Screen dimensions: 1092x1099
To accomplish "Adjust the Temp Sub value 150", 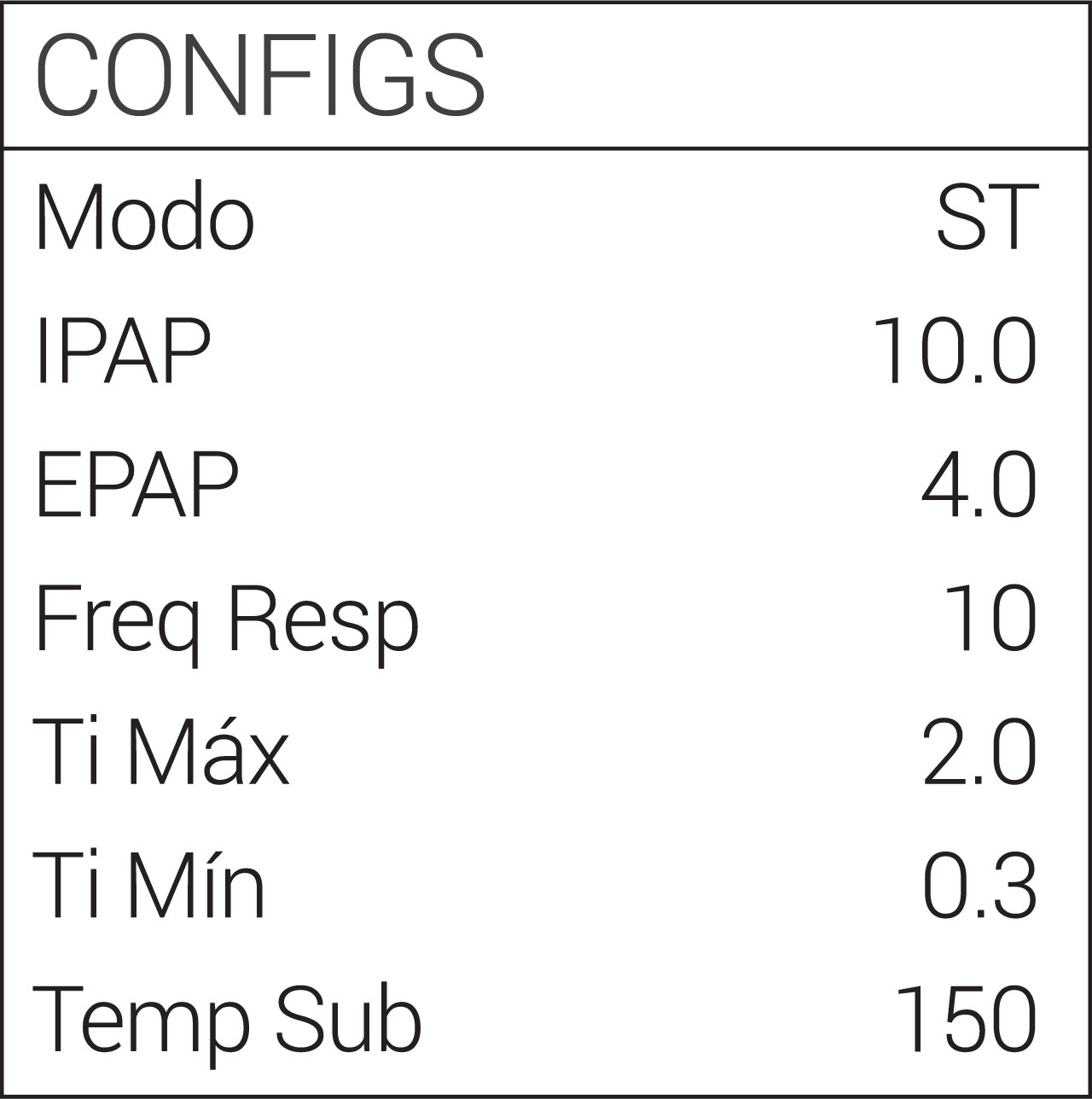I will pyautogui.click(x=966, y=1020).
